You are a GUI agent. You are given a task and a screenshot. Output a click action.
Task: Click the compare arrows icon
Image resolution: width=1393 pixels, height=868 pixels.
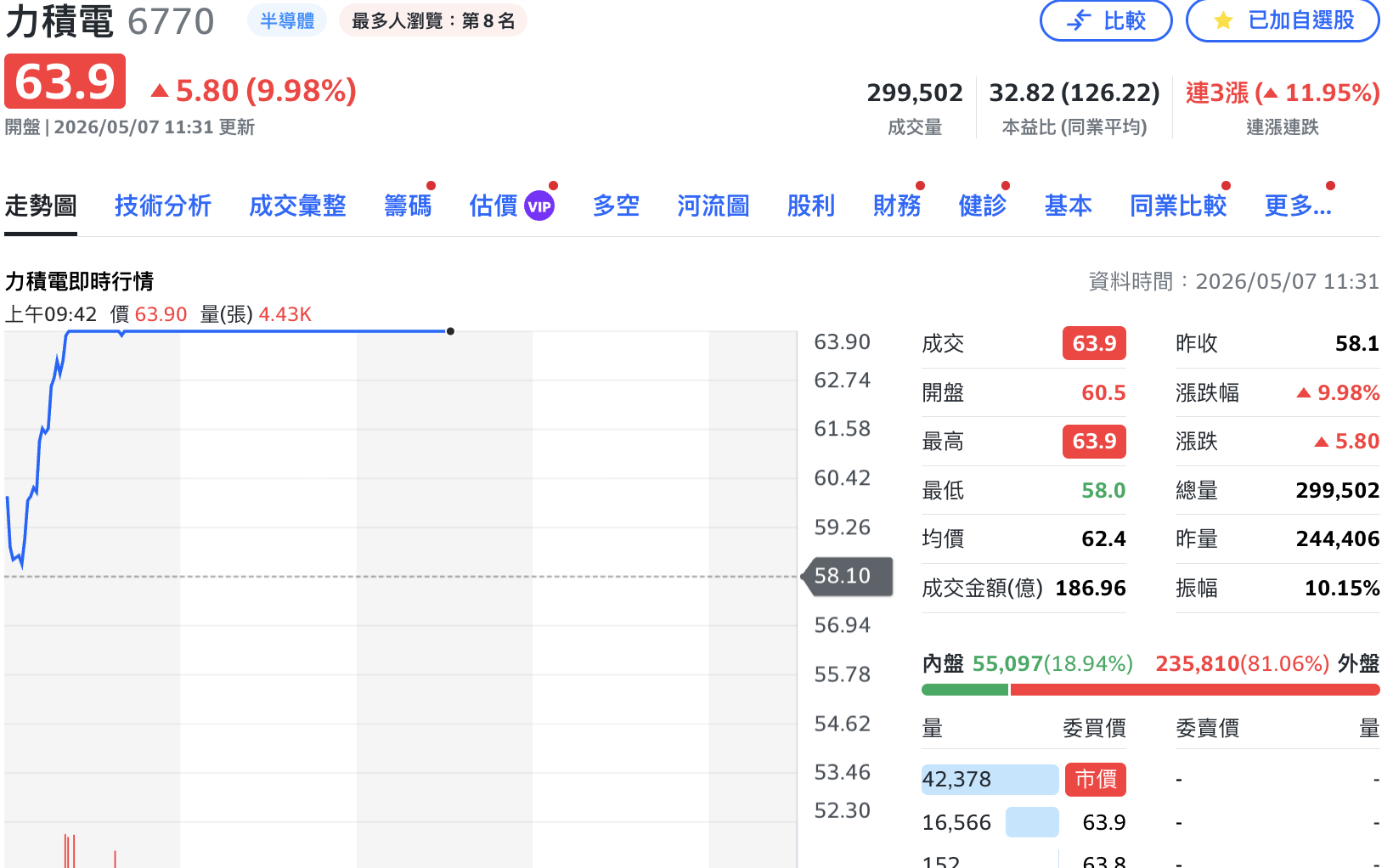1079,20
